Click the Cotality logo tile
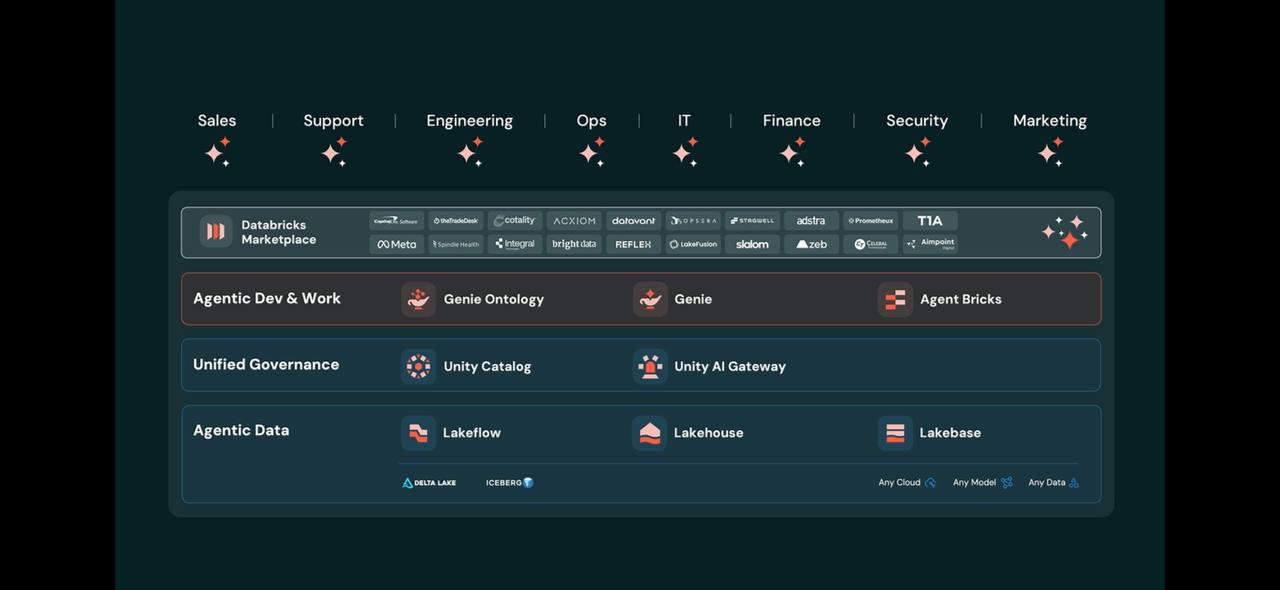Image resolution: width=1280 pixels, height=590 pixels. coord(515,221)
